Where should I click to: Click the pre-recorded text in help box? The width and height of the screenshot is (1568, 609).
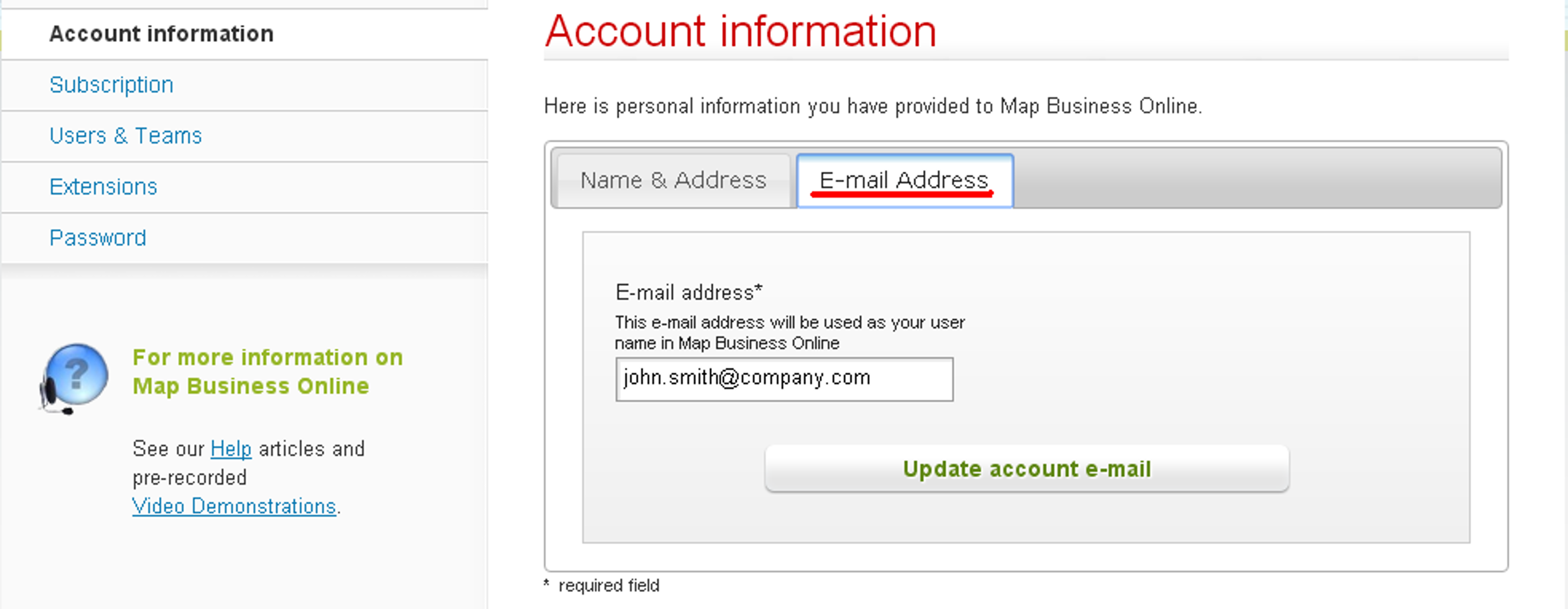pos(189,477)
